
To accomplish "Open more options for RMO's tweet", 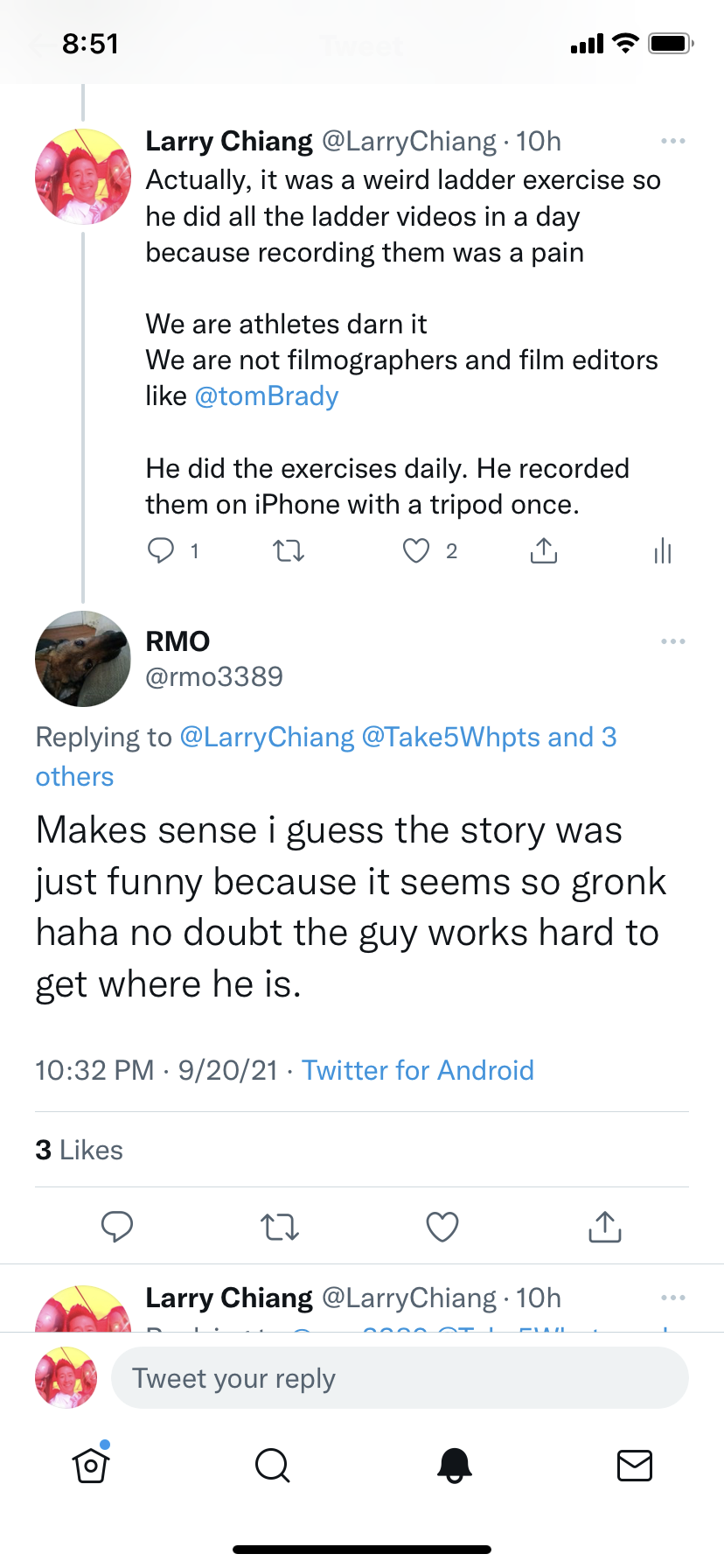I will pyautogui.click(x=672, y=641).
